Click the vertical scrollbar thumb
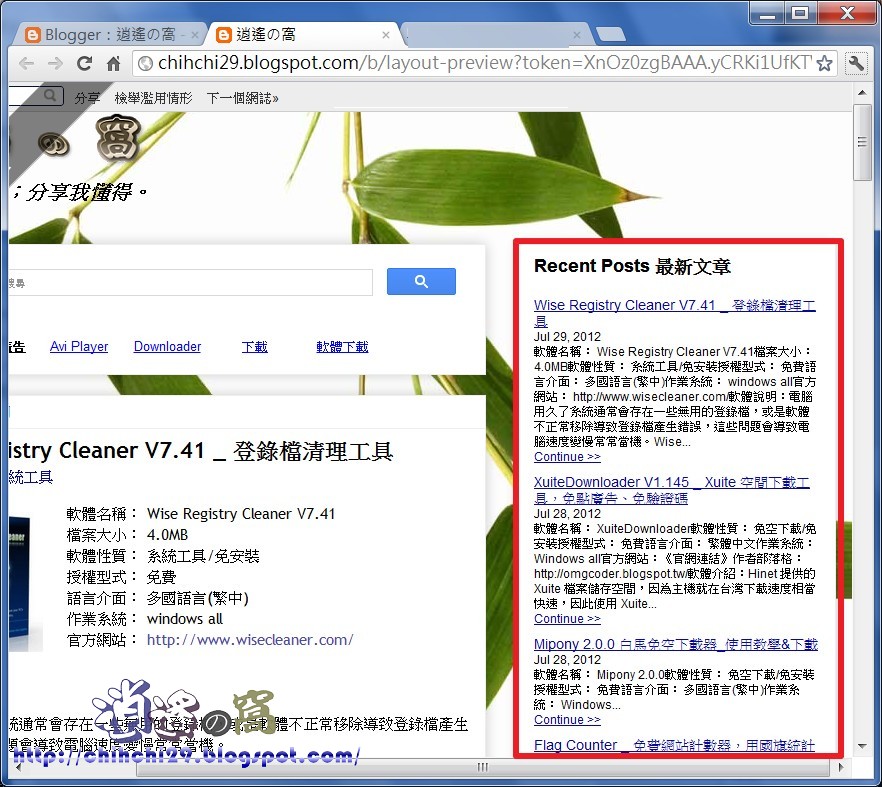 (x=862, y=142)
